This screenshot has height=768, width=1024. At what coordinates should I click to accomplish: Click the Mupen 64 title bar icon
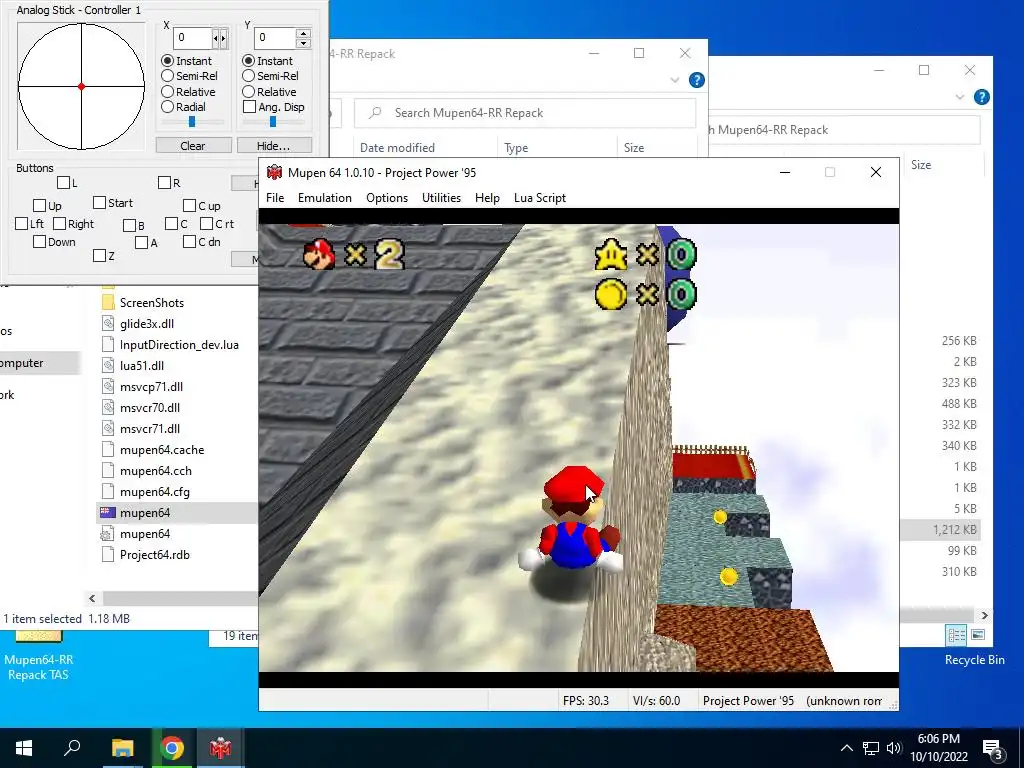point(274,172)
